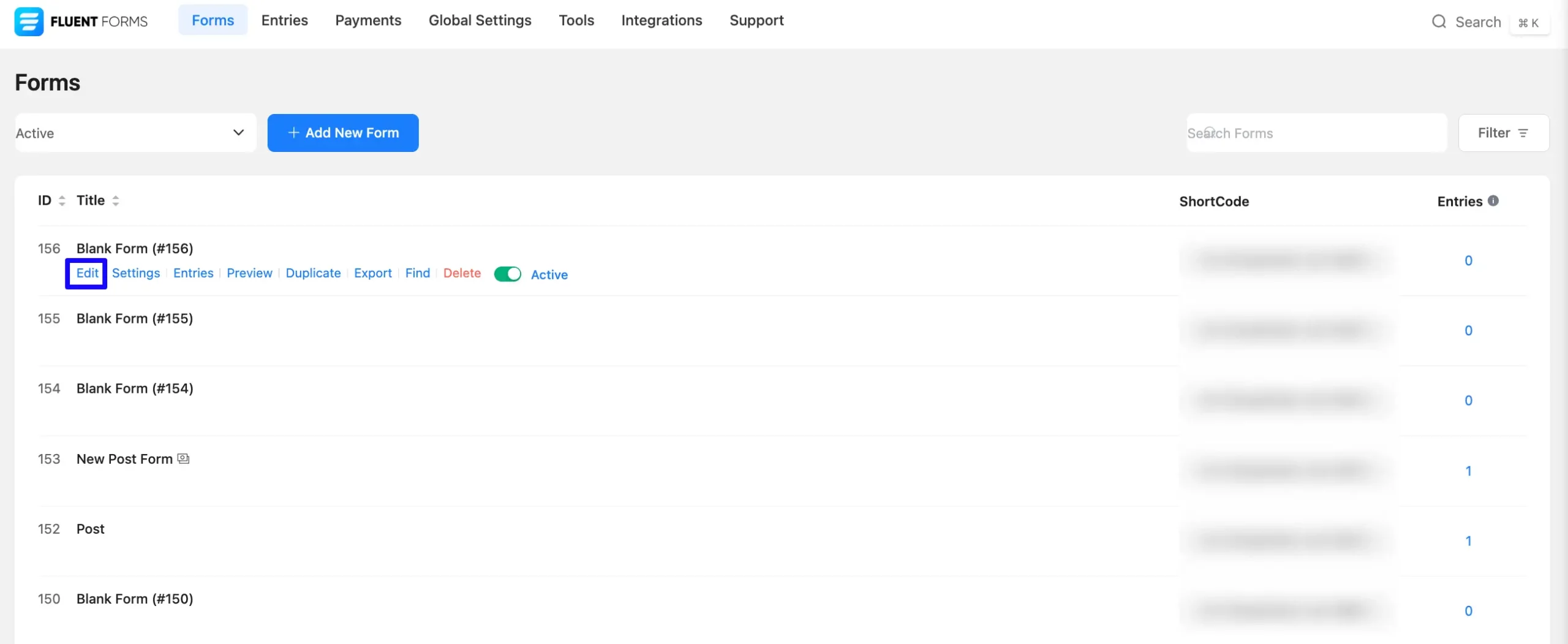Toggle off the Active switch for form 156
Screen dimensions: 1568x644
coord(507,274)
